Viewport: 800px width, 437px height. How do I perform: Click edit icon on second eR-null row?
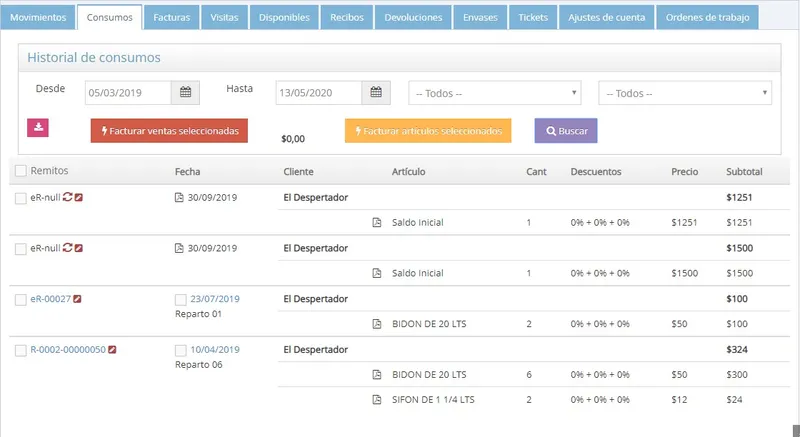click(79, 248)
